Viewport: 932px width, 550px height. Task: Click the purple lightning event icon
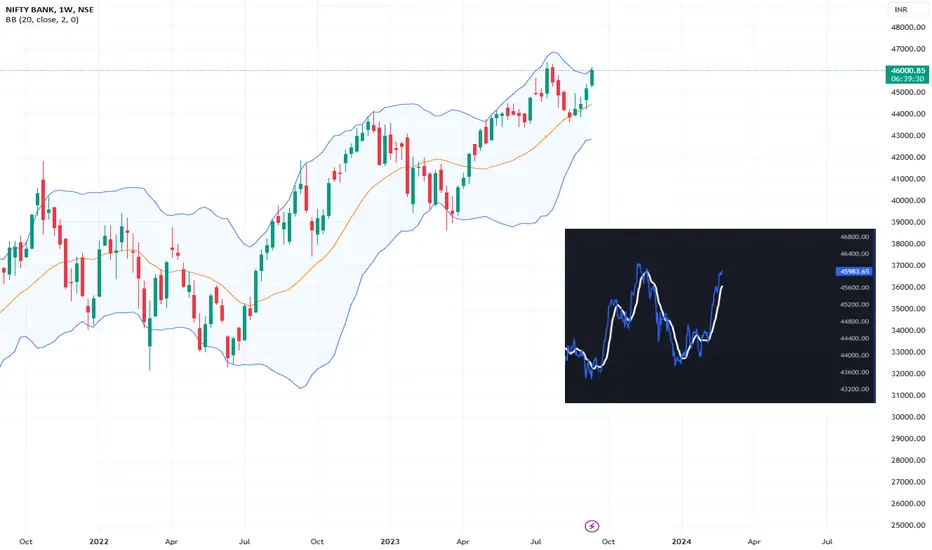(591, 526)
